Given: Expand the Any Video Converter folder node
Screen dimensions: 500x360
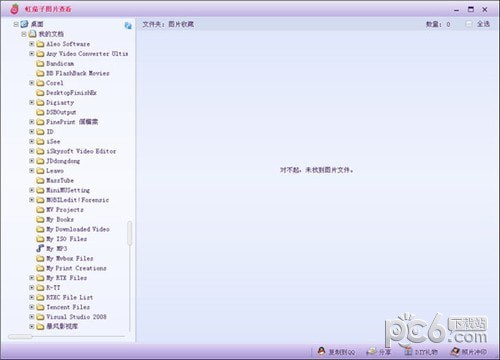Looking at the screenshot, I should [32, 53].
